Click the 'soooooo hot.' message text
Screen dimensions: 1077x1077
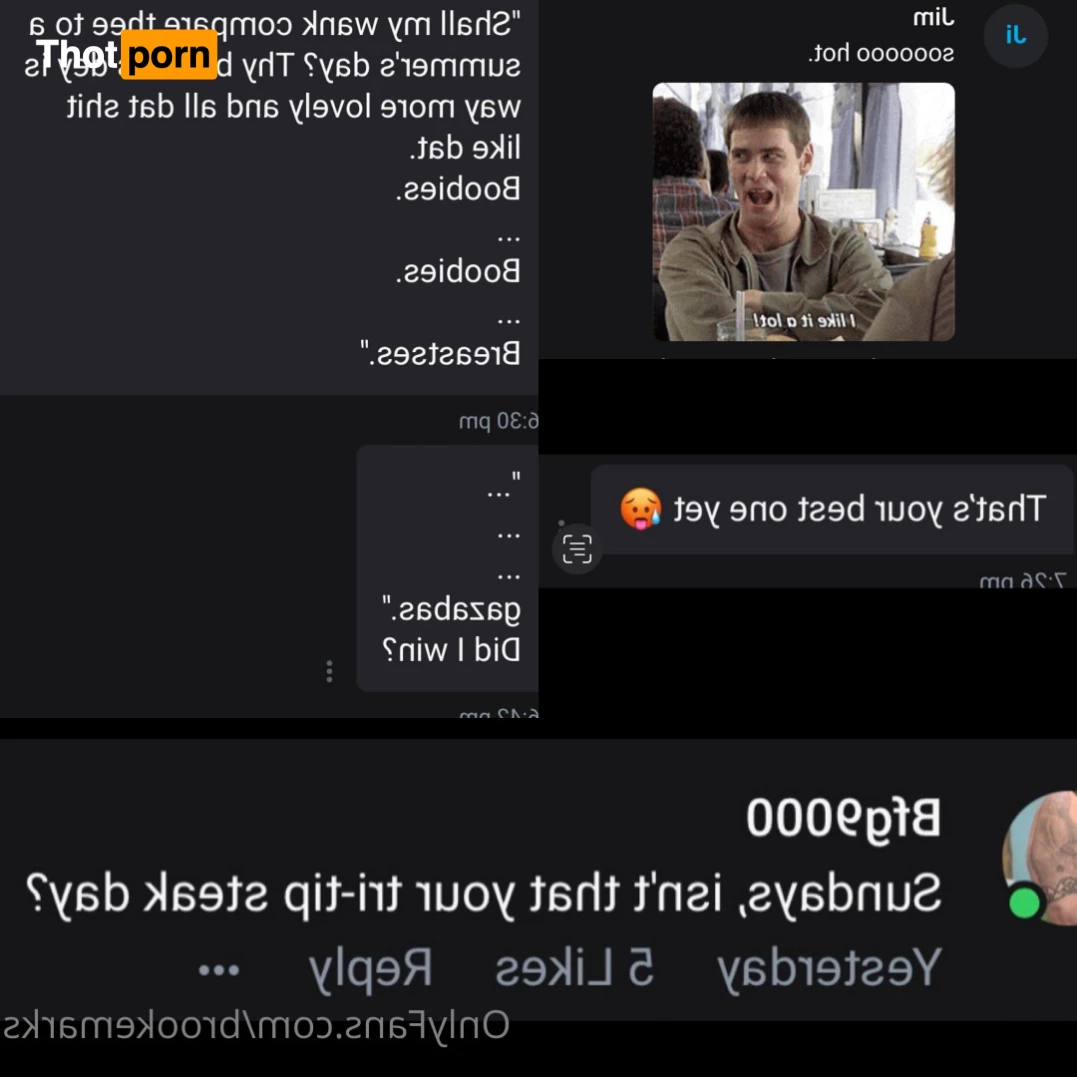(x=881, y=53)
